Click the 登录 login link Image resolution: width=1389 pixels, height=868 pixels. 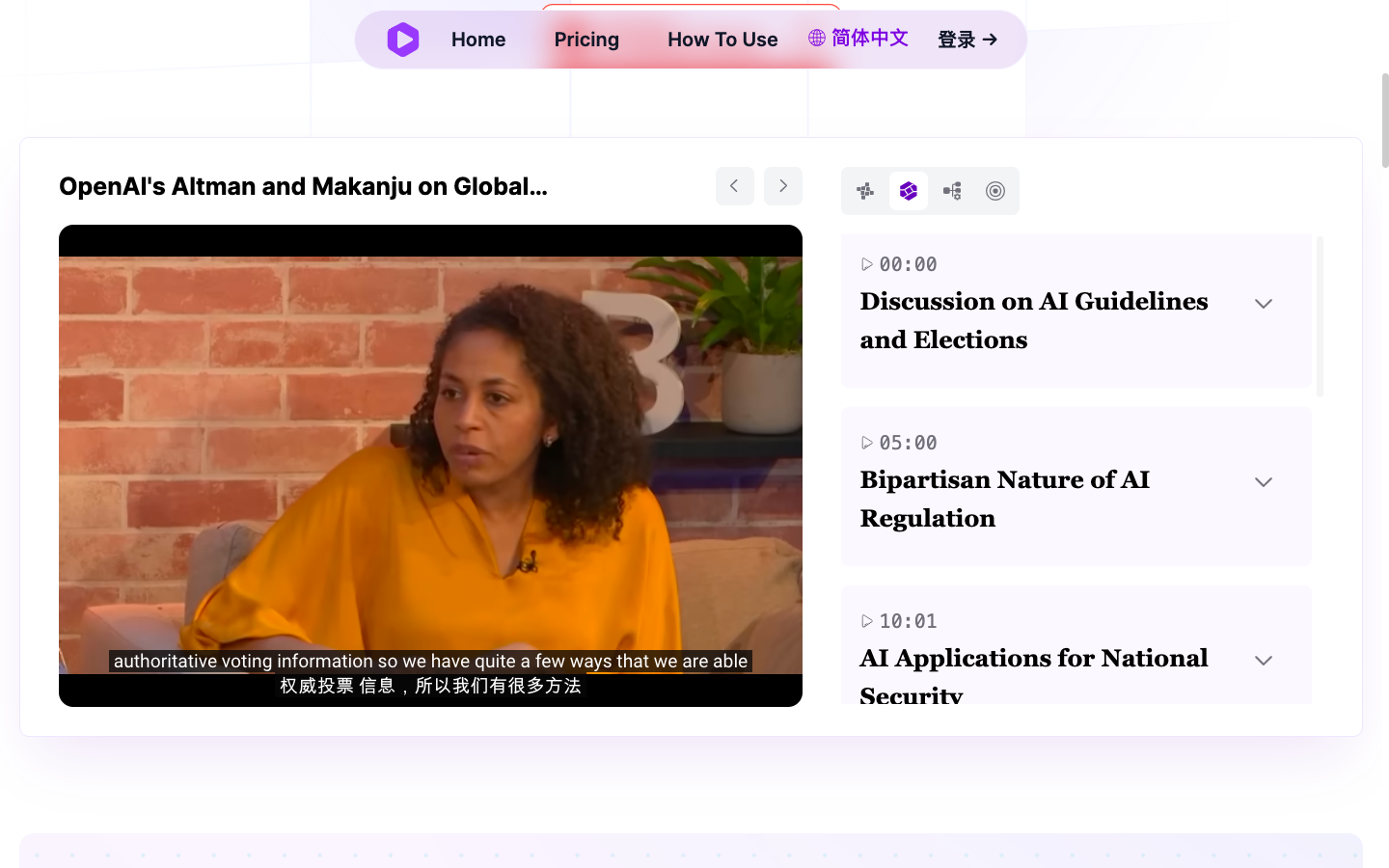click(967, 40)
